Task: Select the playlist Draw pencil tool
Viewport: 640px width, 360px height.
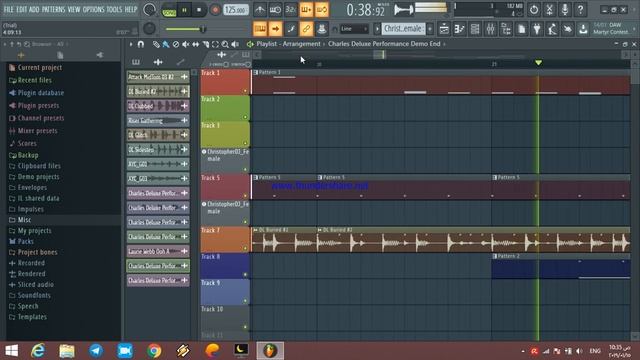Action: [156, 44]
